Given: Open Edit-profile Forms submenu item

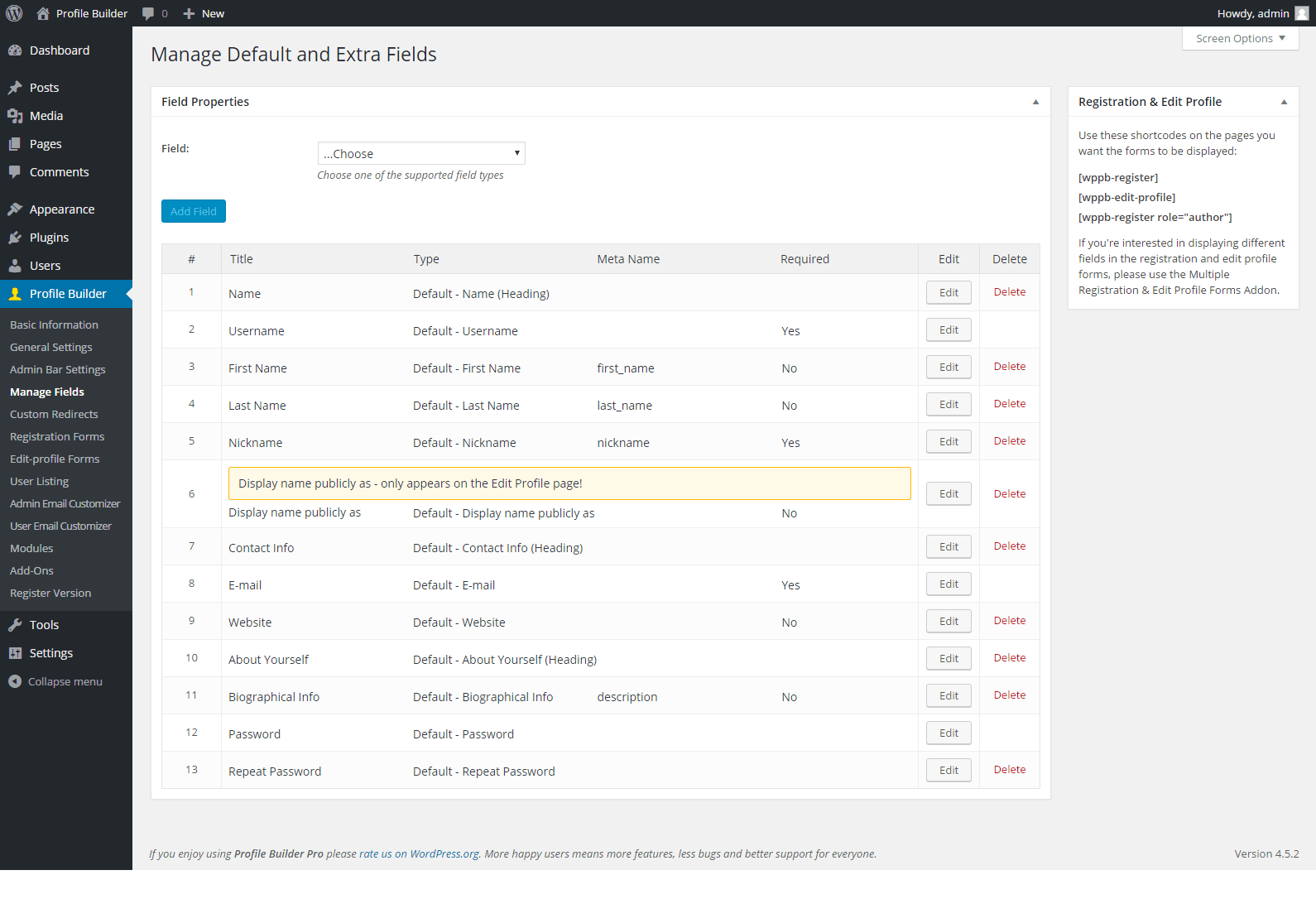Looking at the screenshot, I should [55, 459].
